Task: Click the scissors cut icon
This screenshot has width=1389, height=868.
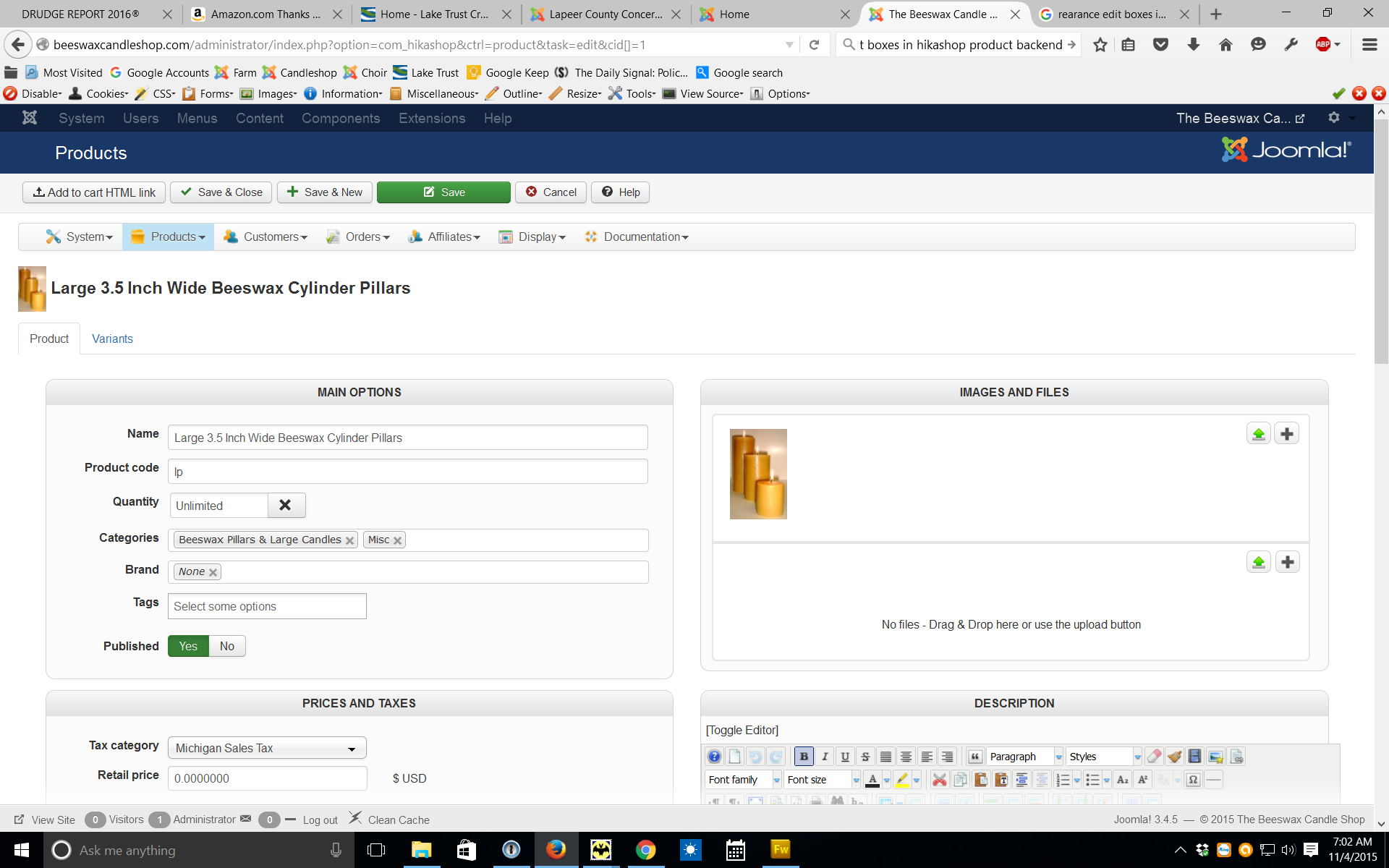Action: [939, 780]
